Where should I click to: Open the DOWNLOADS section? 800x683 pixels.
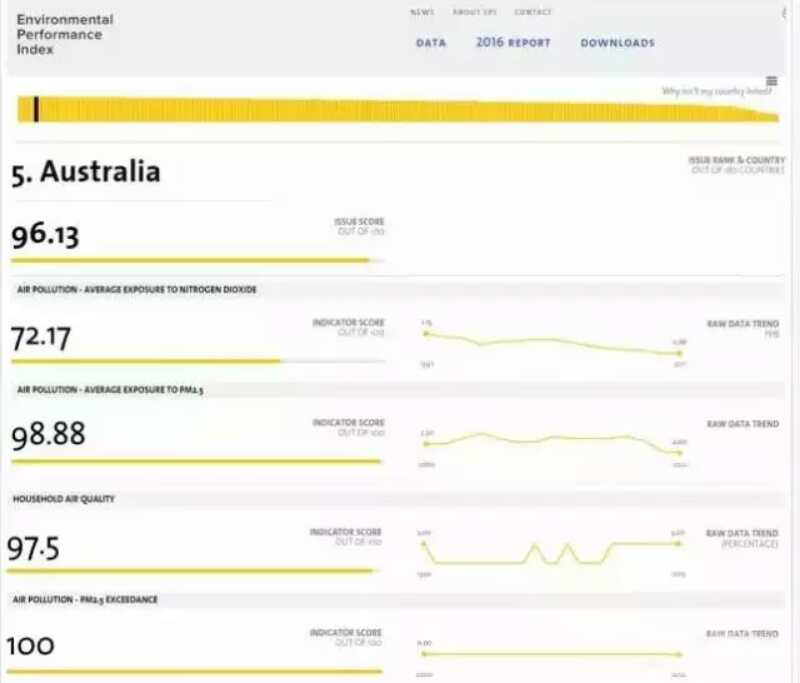pyautogui.click(x=617, y=43)
